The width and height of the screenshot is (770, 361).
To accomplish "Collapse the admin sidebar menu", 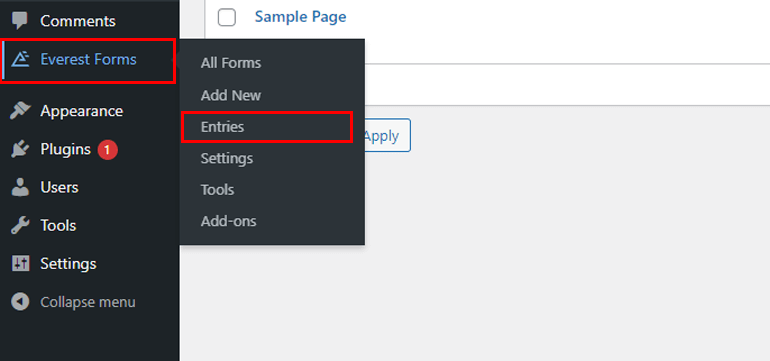I will 74,302.
